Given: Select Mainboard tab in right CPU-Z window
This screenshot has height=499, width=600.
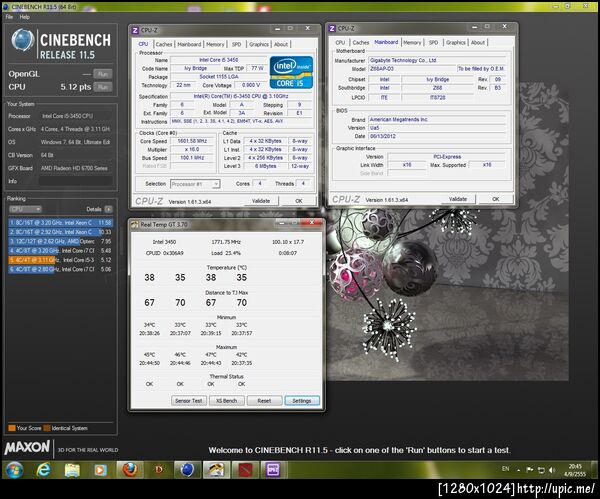Looking at the screenshot, I should tap(386, 42).
